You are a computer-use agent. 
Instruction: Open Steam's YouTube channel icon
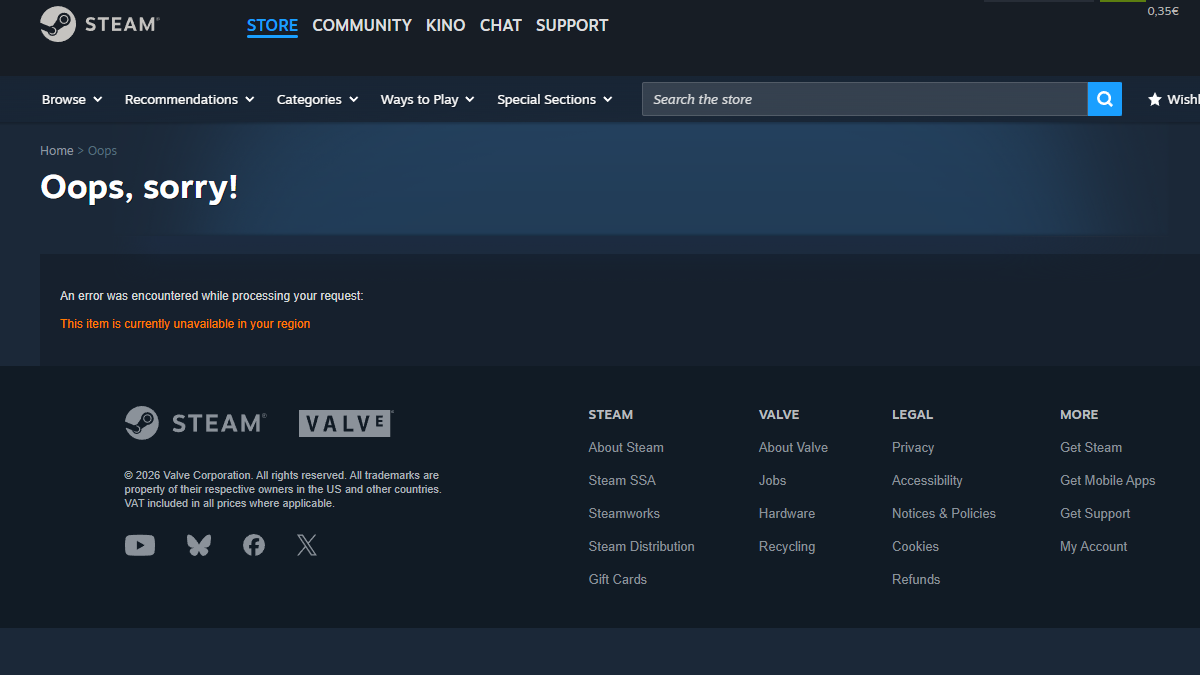pos(140,545)
